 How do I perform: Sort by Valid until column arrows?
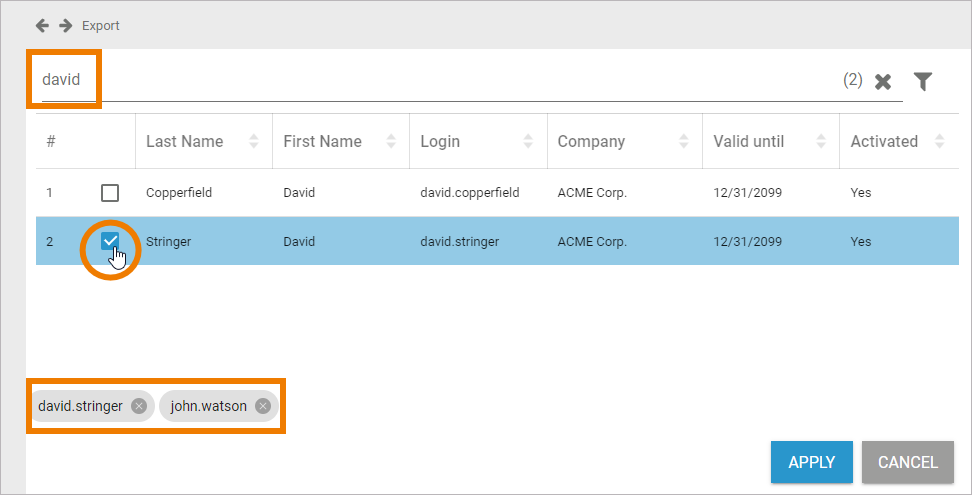(821, 141)
